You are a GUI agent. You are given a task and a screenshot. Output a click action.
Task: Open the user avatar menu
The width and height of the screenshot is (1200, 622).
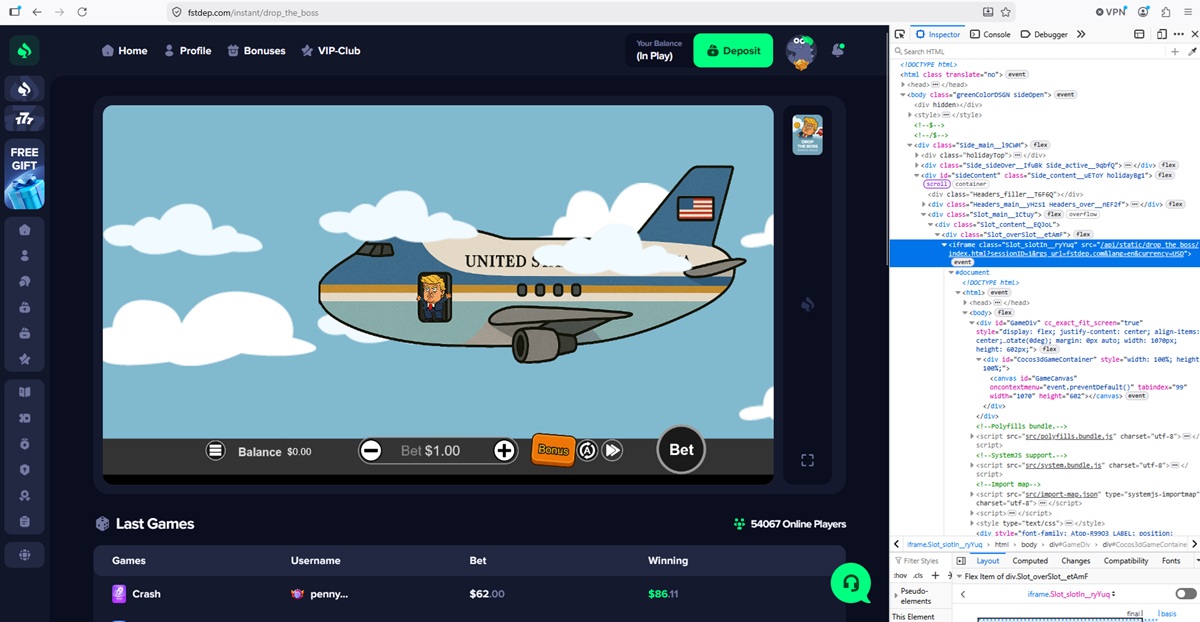pyautogui.click(x=801, y=51)
